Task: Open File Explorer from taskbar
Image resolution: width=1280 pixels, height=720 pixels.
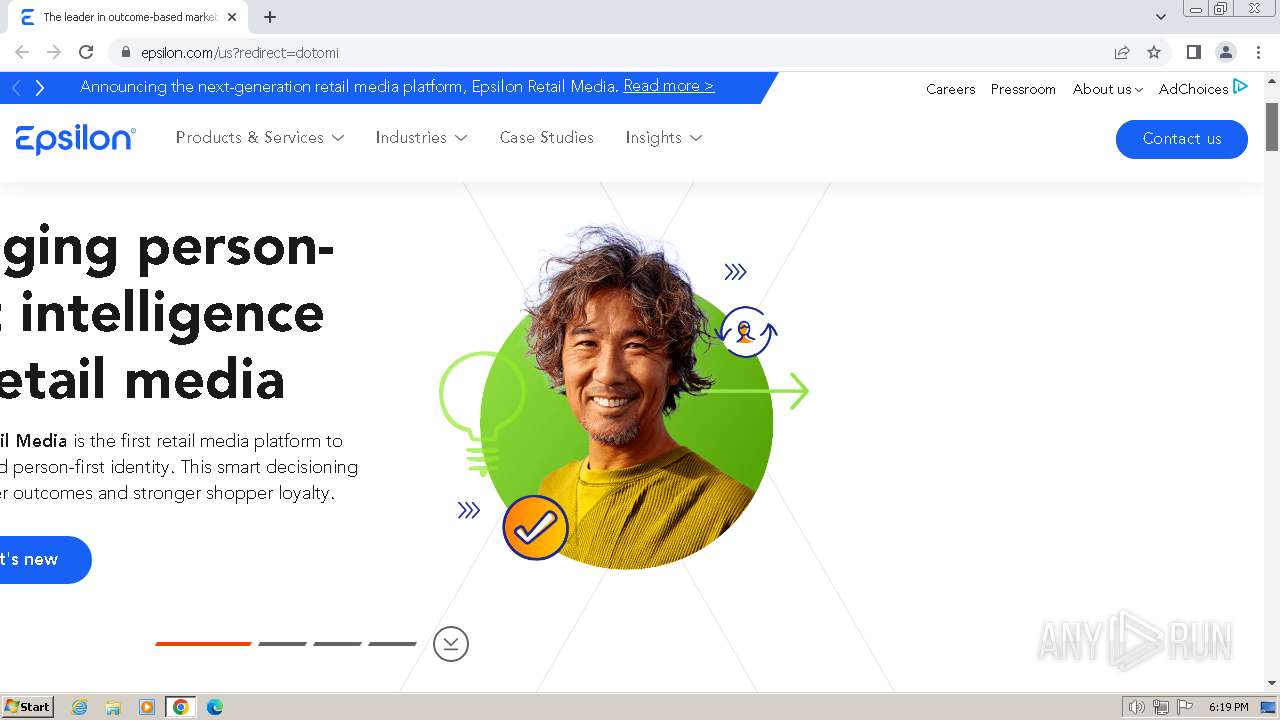Action: [113, 707]
